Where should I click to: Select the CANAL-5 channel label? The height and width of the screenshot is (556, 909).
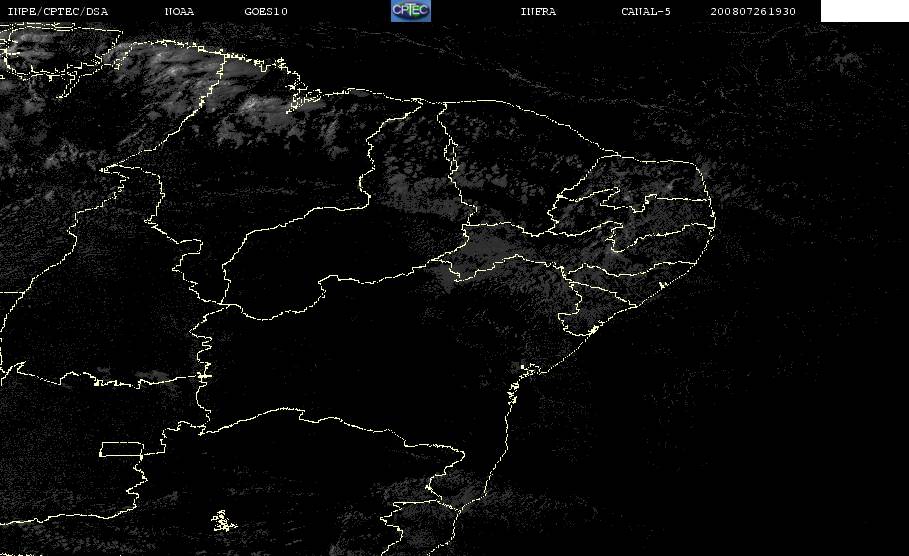pyautogui.click(x=646, y=12)
